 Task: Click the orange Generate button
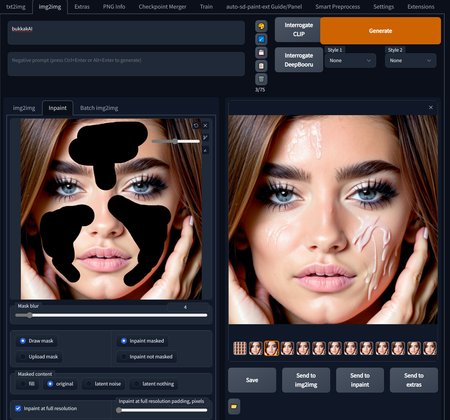[x=380, y=31]
